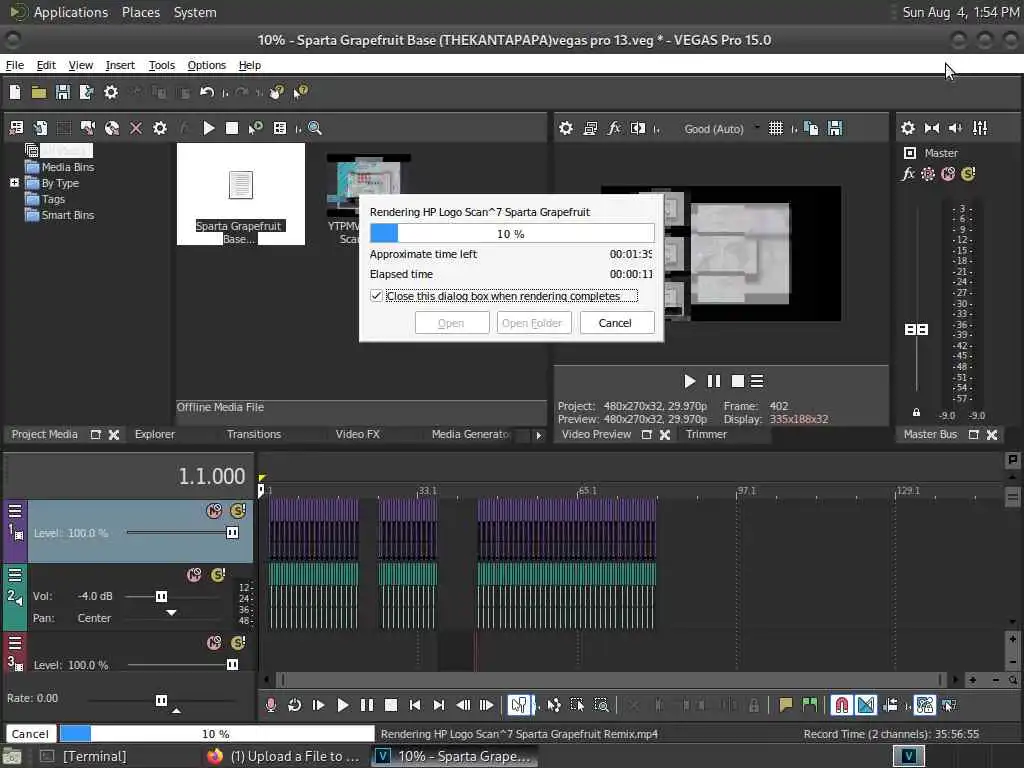1024x768 pixels.
Task: Go to end of project in transport
Action: tap(439, 705)
